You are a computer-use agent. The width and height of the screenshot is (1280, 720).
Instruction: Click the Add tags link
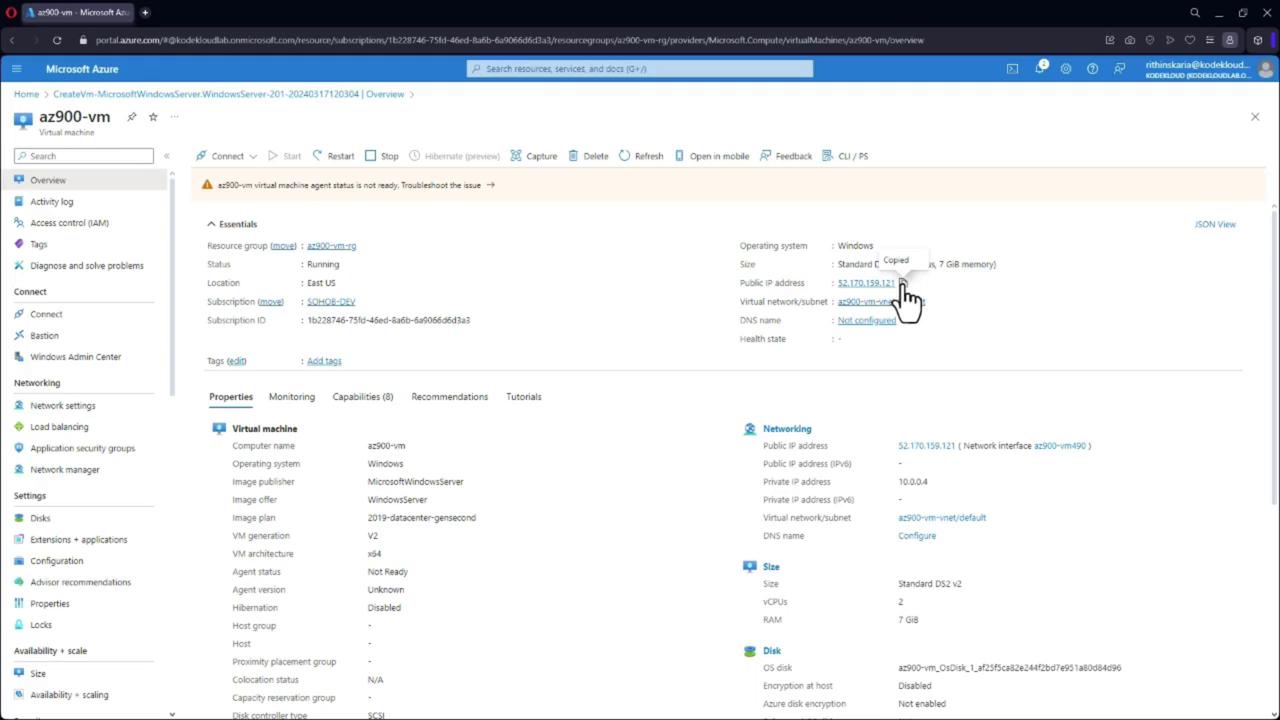[324, 361]
